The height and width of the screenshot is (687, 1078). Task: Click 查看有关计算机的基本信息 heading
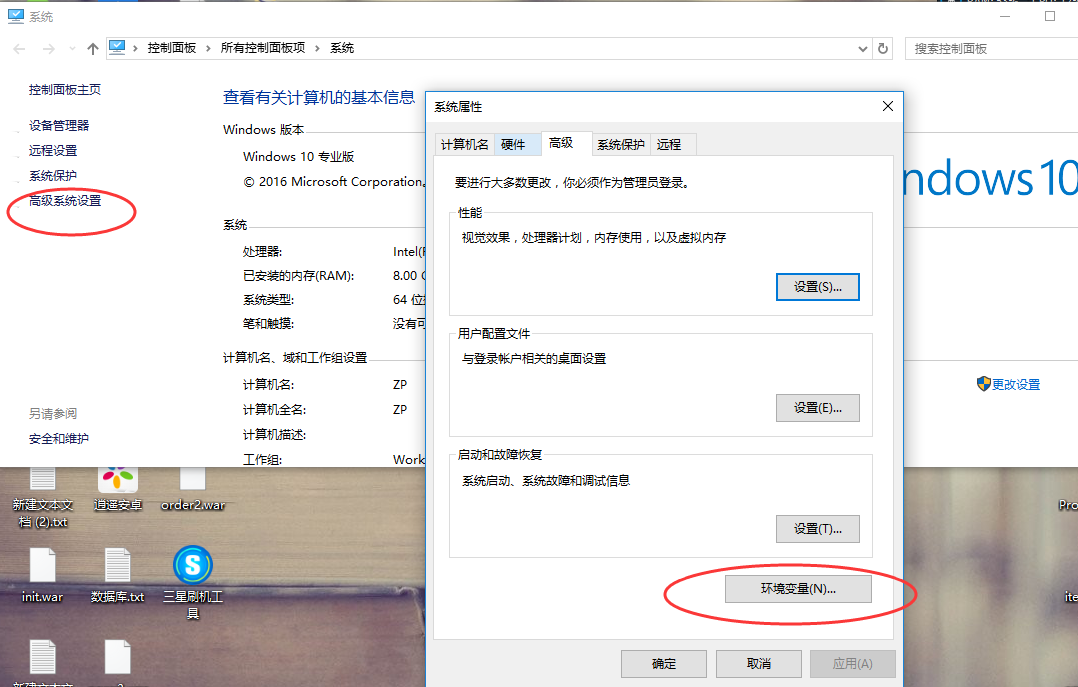click(319, 98)
